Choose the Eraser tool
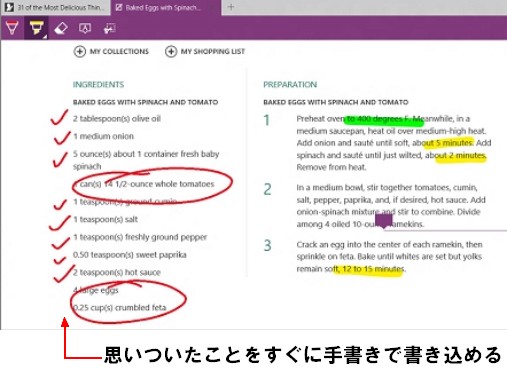 pos(61,28)
